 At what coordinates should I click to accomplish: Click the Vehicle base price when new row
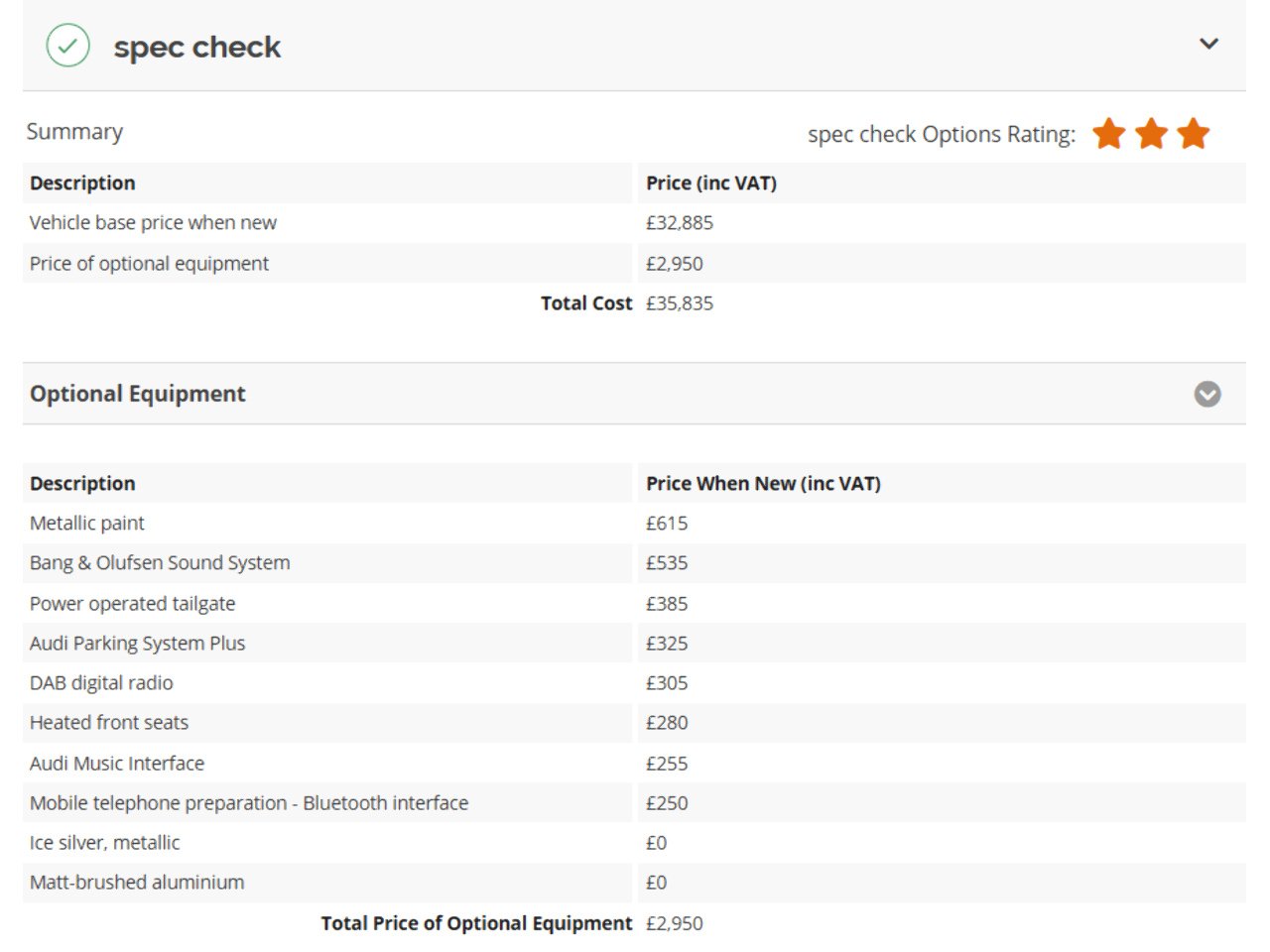[x=634, y=223]
